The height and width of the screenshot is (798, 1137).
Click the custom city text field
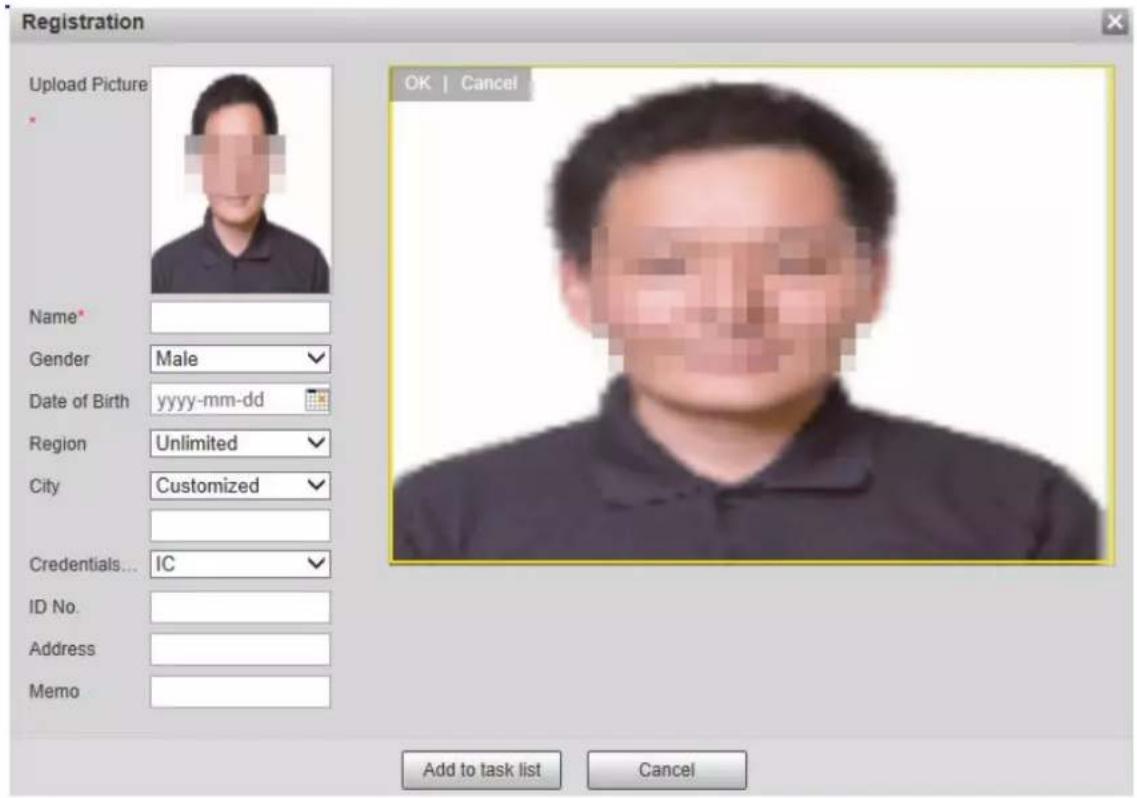click(x=240, y=525)
